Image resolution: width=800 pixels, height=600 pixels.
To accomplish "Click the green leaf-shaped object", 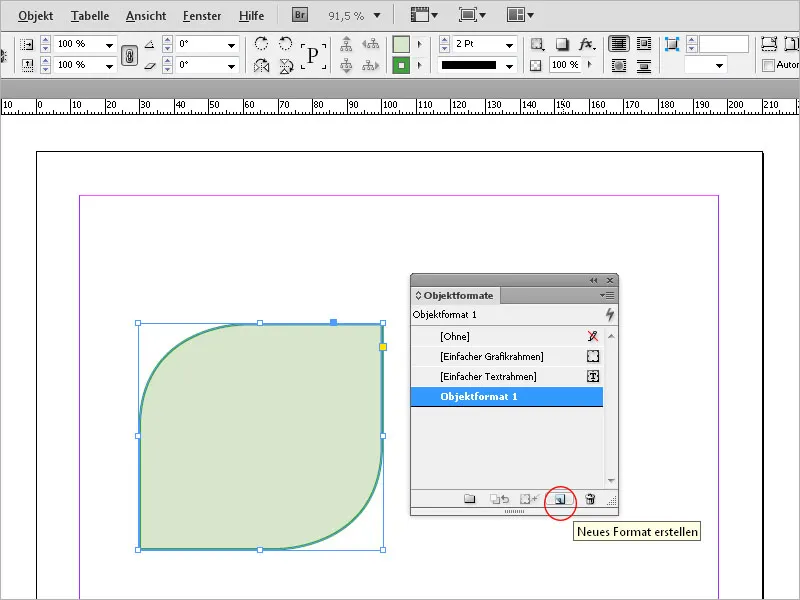I will coord(261,437).
